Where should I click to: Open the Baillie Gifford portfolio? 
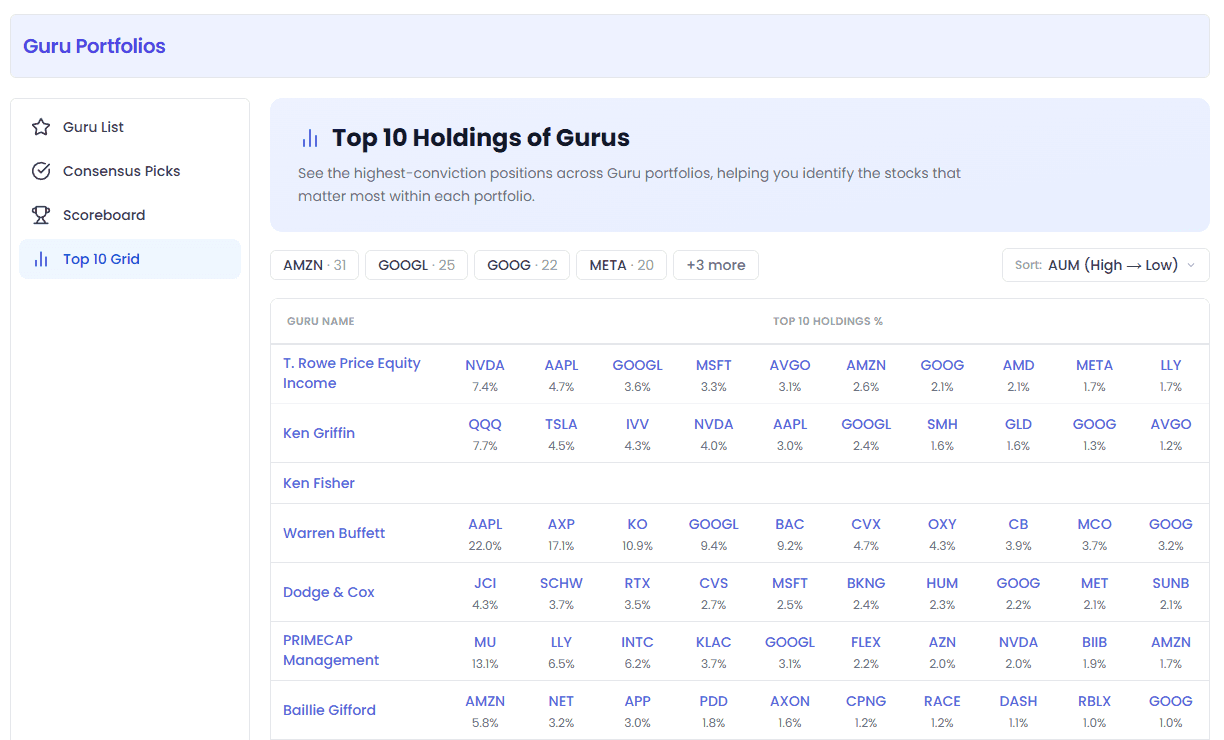pos(329,710)
